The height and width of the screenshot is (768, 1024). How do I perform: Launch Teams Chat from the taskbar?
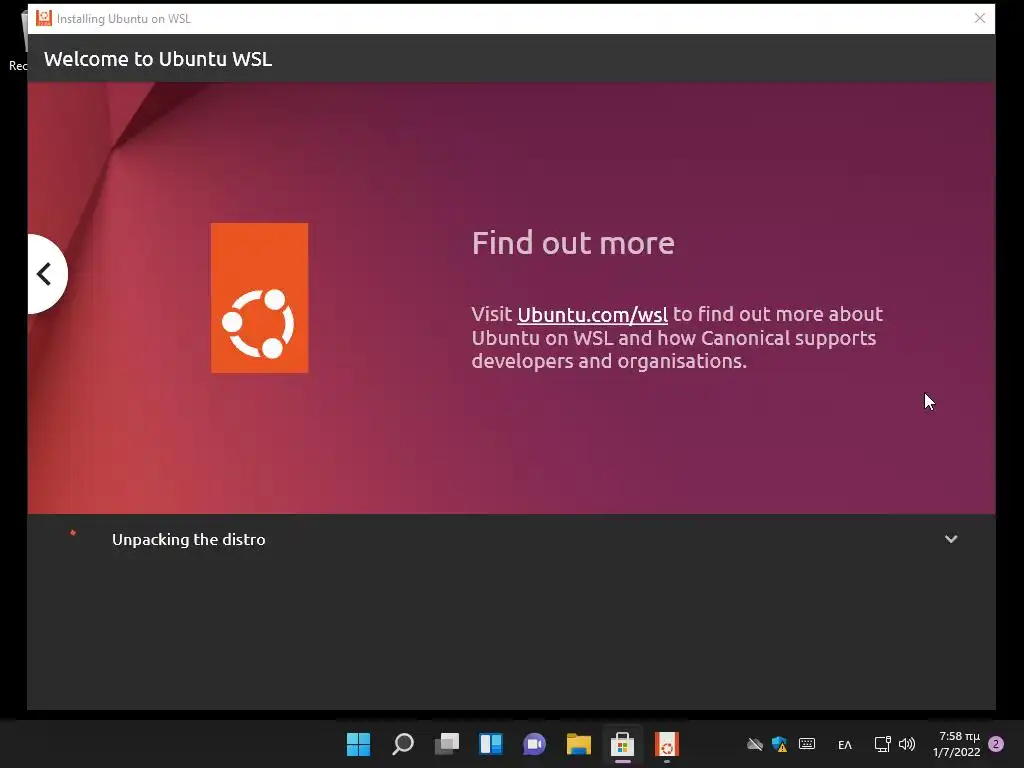click(534, 744)
